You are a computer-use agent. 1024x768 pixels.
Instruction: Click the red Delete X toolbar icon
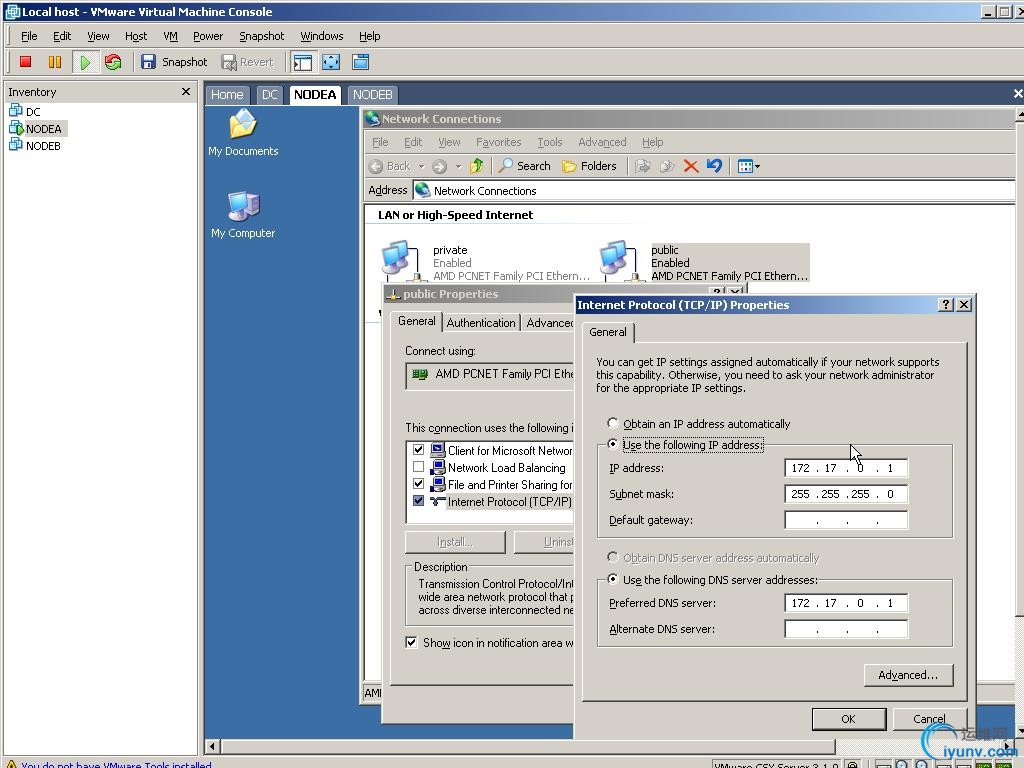coord(691,166)
